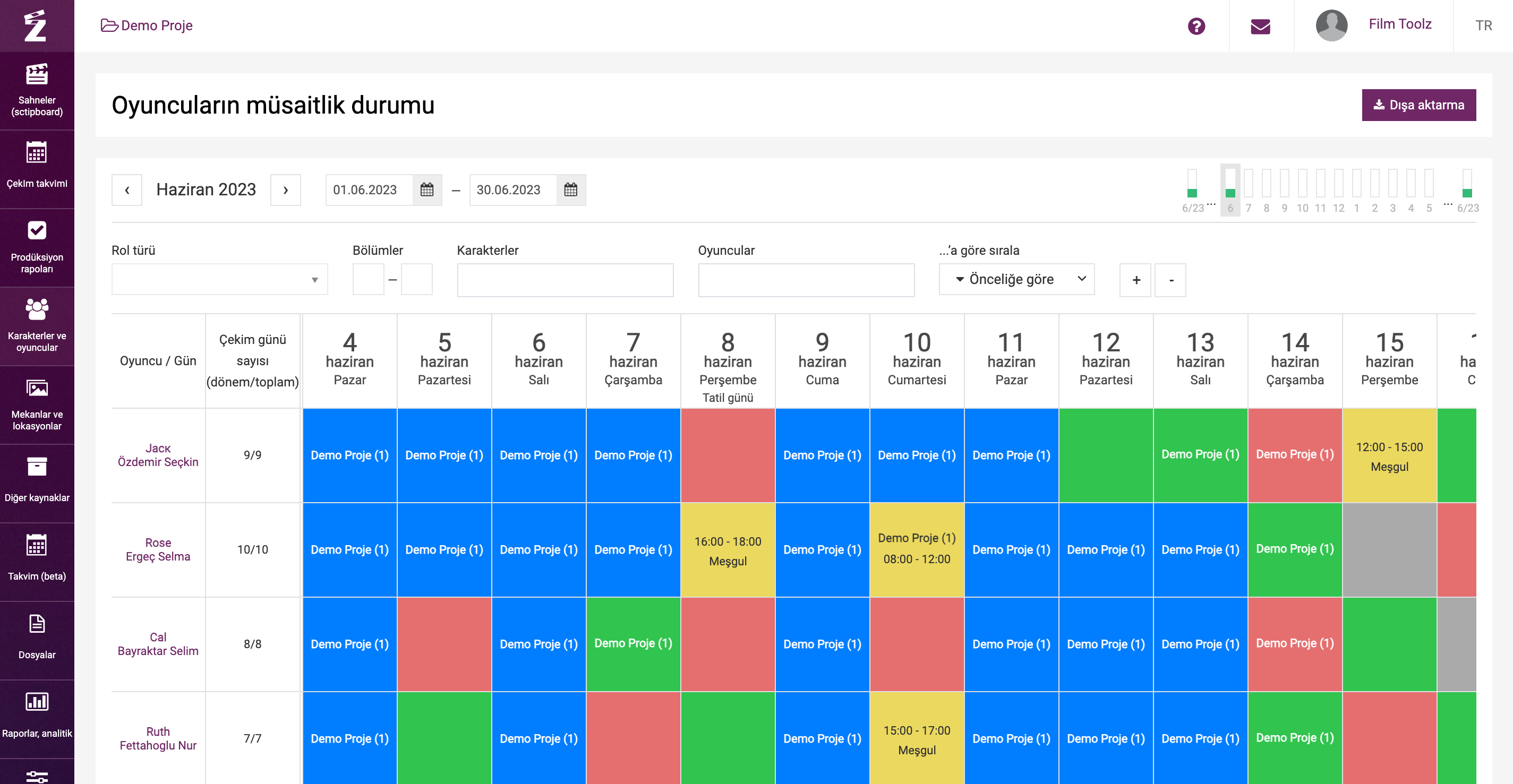Open actor Ruth Fettahoglu Nur
The image size is (1513, 784).
click(158, 738)
